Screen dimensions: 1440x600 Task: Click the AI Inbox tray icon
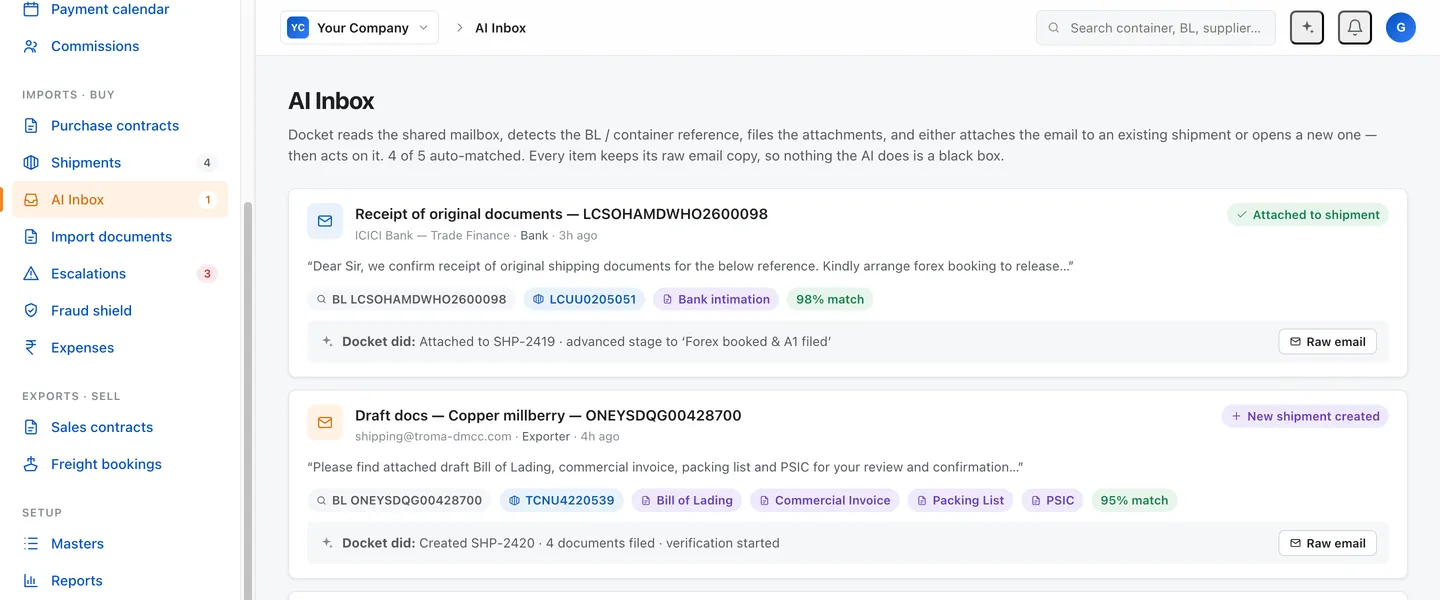tap(31, 199)
